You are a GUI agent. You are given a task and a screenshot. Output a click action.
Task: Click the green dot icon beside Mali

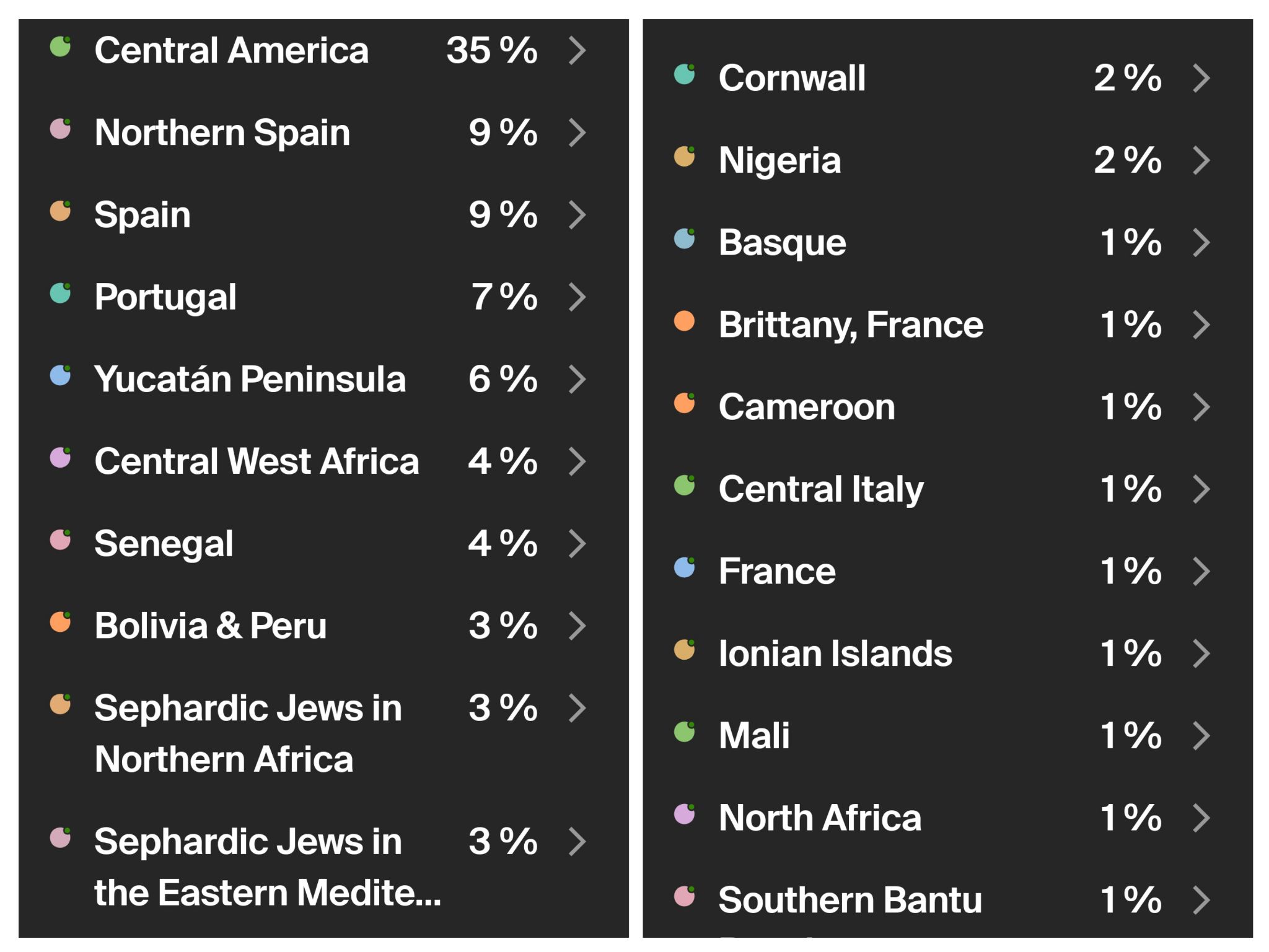[x=685, y=731]
